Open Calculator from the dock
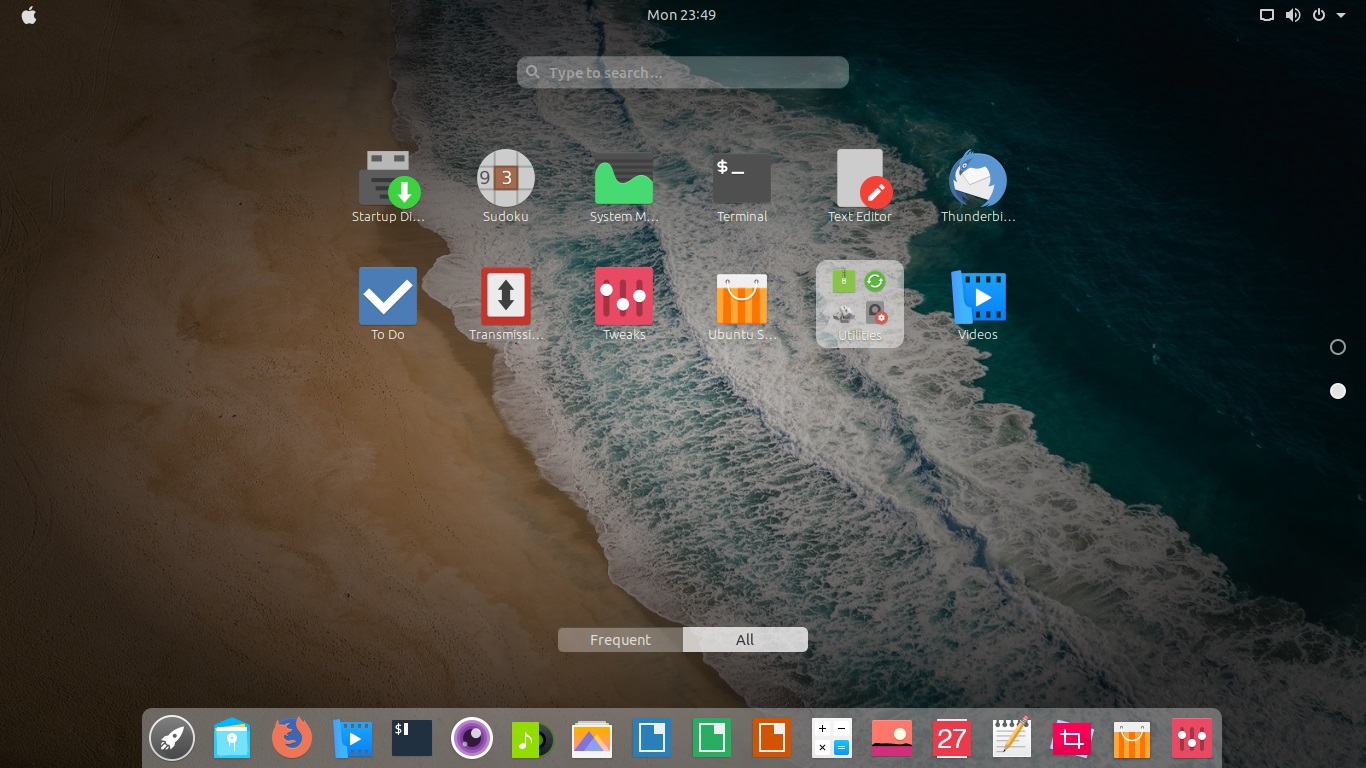Screen dimensions: 1366x768 [832, 739]
